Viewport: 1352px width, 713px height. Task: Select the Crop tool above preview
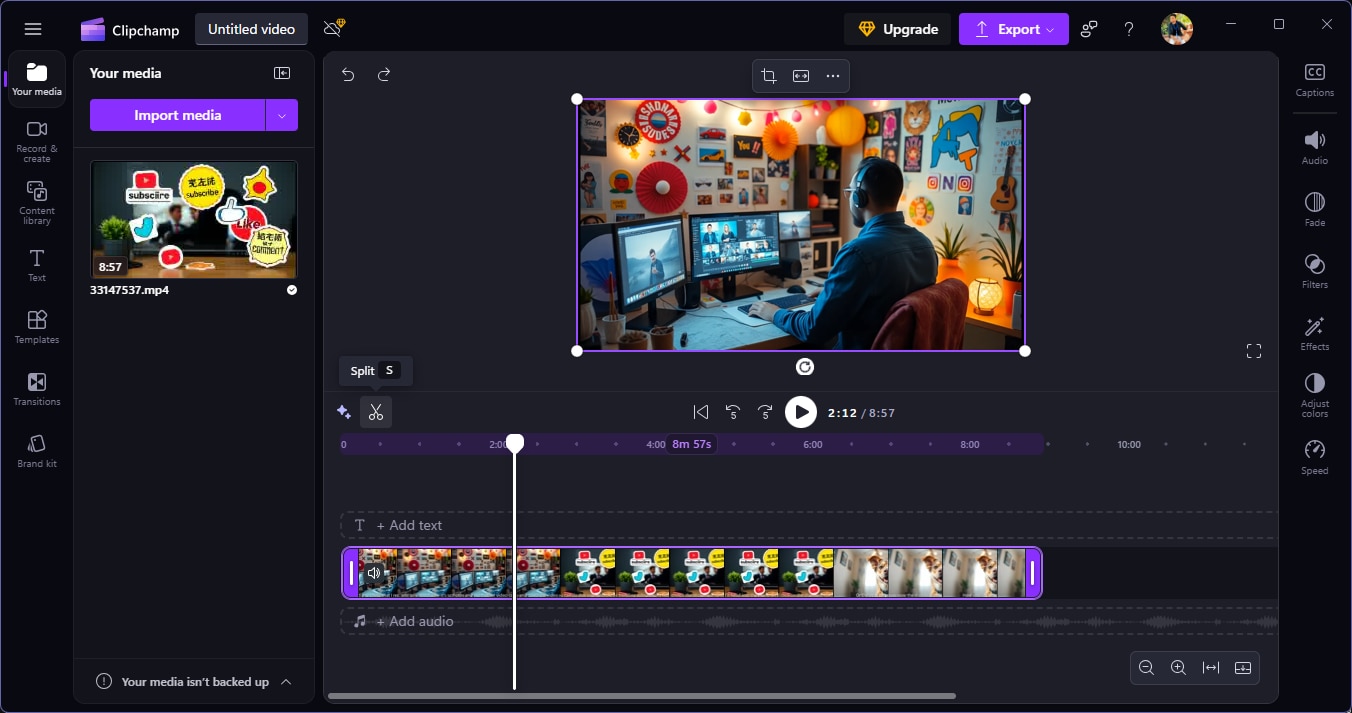[x=769, y=76]
